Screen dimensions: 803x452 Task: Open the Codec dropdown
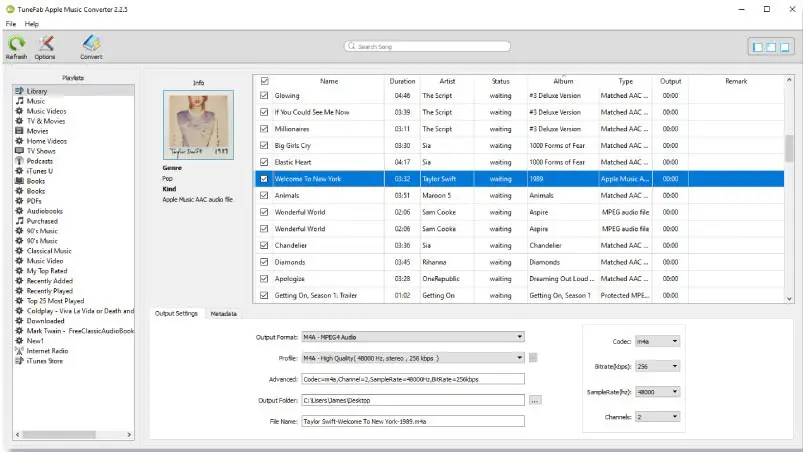point(657,341)
